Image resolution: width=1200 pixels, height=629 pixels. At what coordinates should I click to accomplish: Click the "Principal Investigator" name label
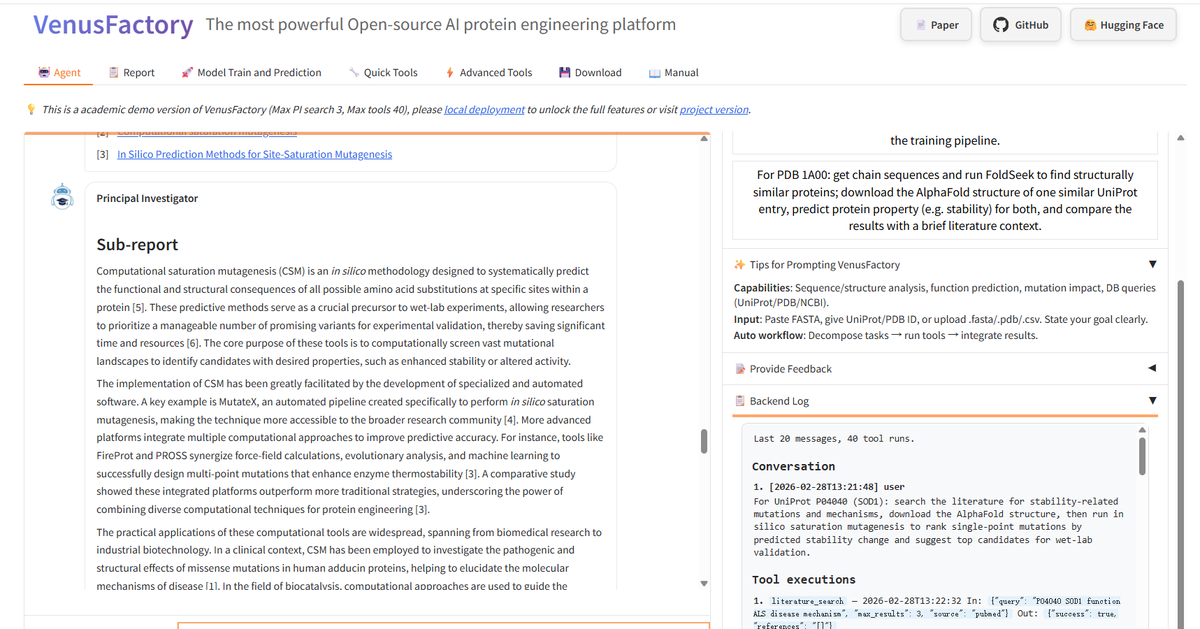pos(147,198)
